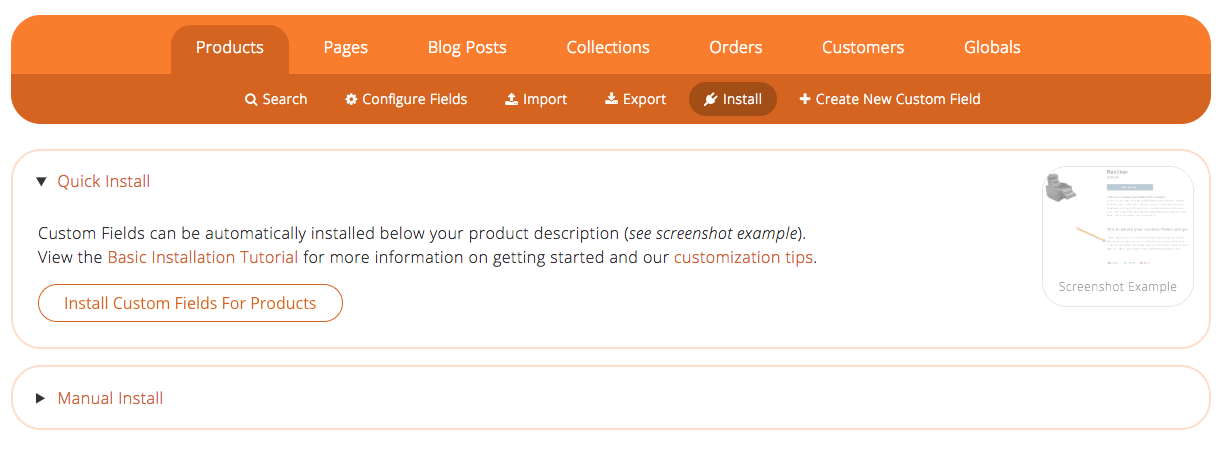Click the Quick Install heading text
The width and height of the screenshot is (1224, 461).
point(104,181)
